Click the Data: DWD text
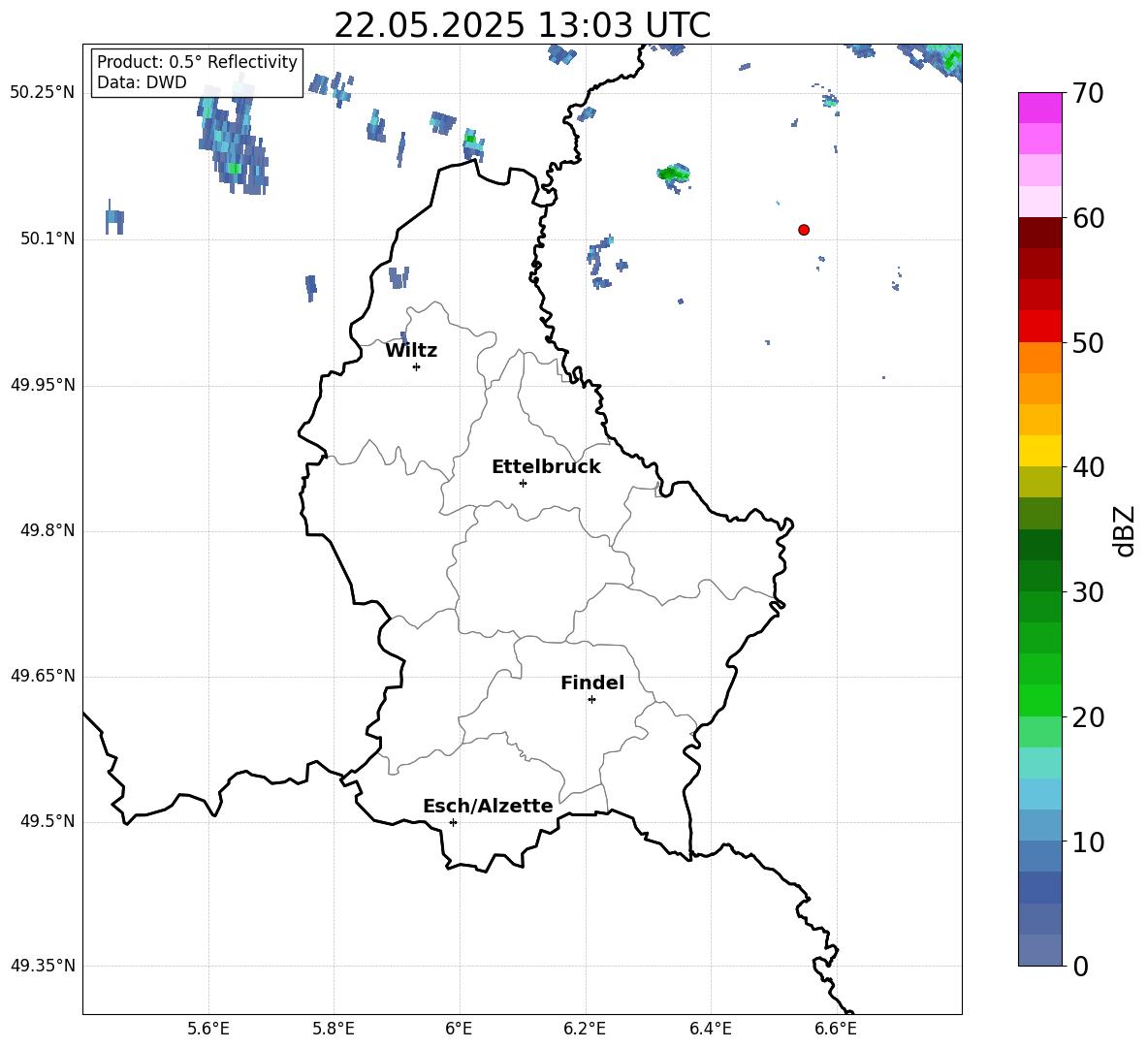Screen dimensions: 1148x1048 pos(142,82)
